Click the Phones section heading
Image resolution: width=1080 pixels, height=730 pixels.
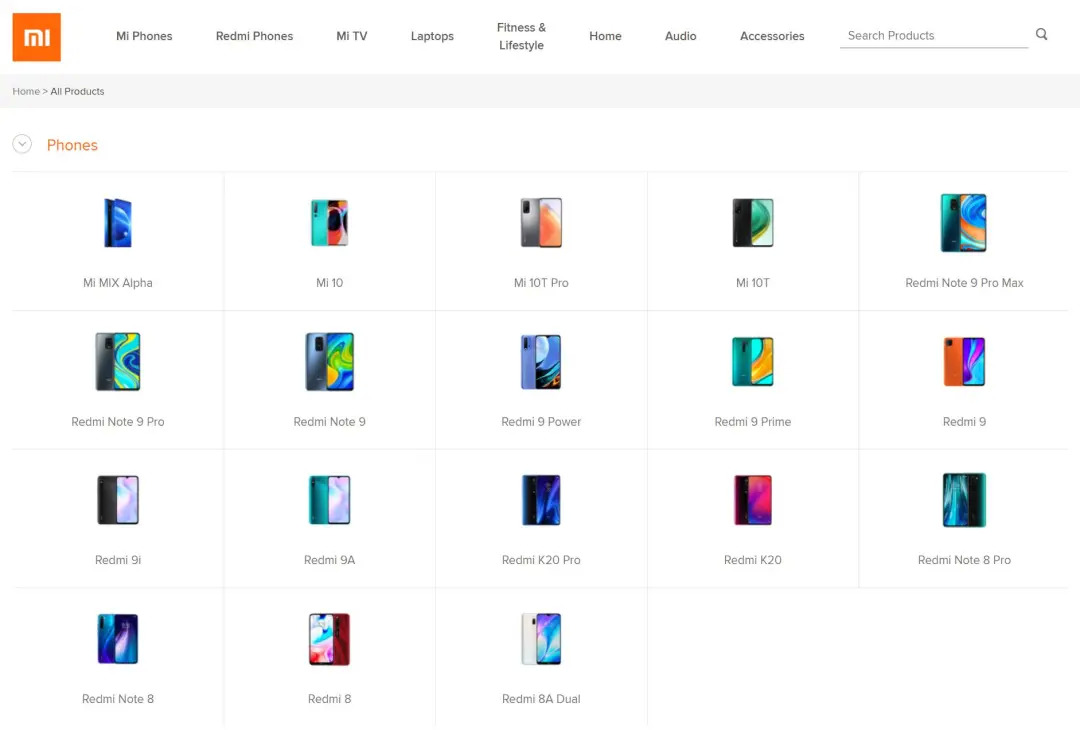tap(72, 145)
